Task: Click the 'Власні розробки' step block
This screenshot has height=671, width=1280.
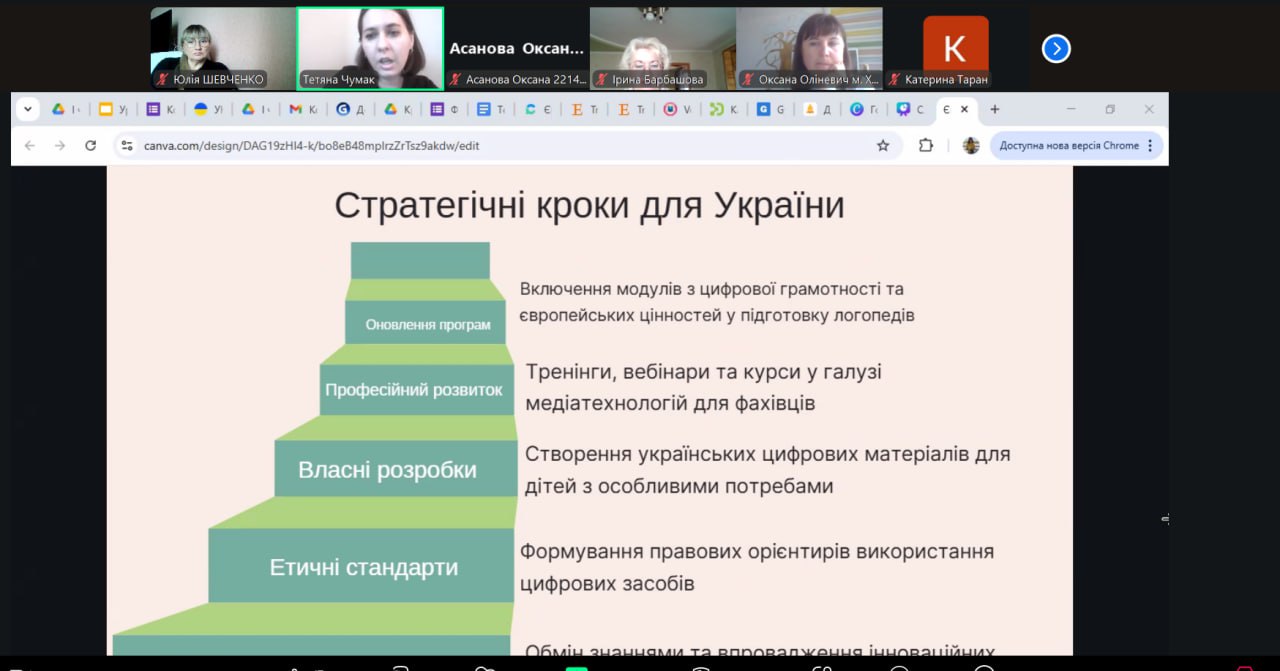Action: (387, 470)
